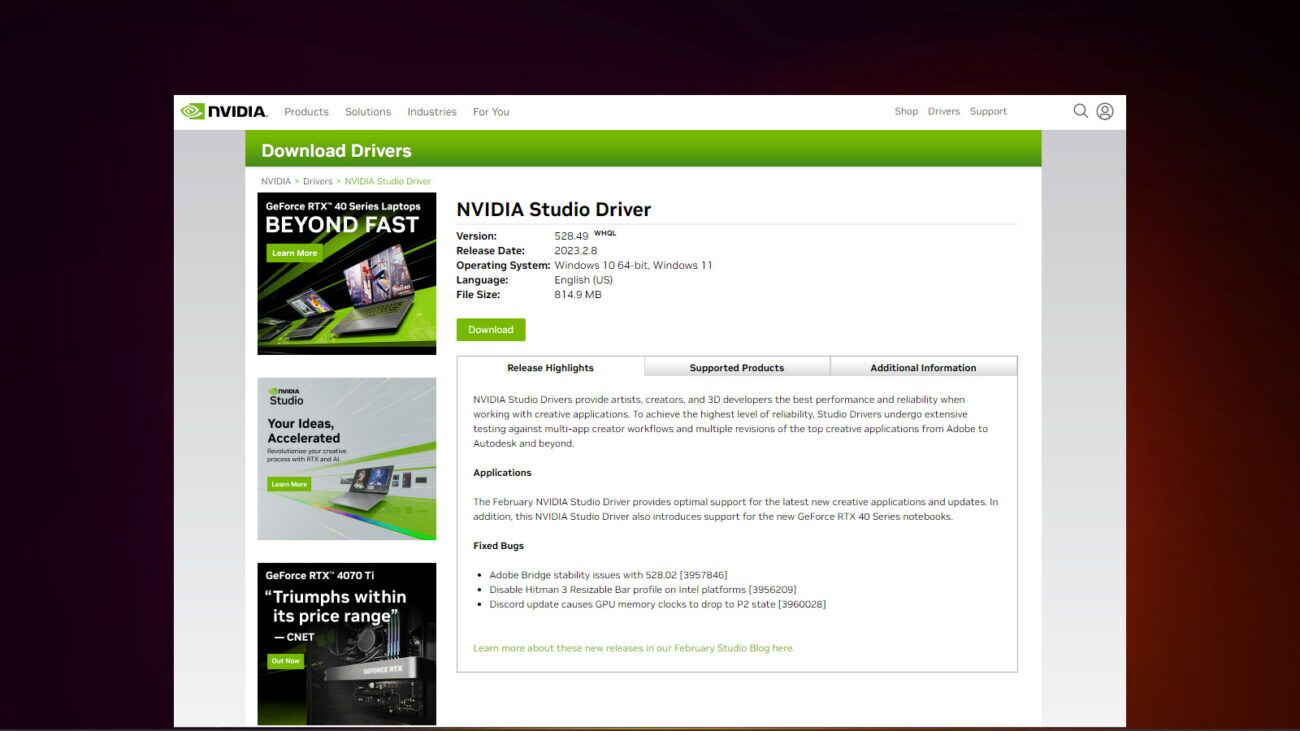Open the Products menu
1300x731 pixels.
pyautogui.click(x=306, y=111)
